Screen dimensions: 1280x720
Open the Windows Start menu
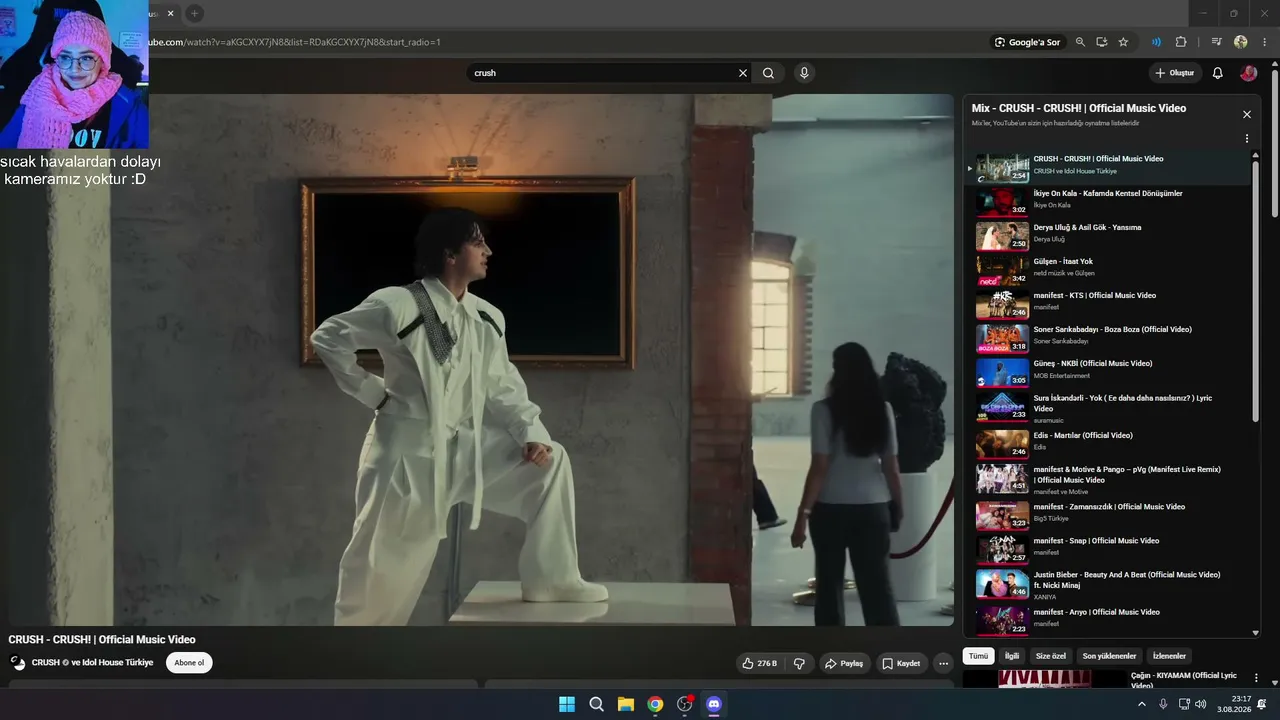tap(567, 704)
